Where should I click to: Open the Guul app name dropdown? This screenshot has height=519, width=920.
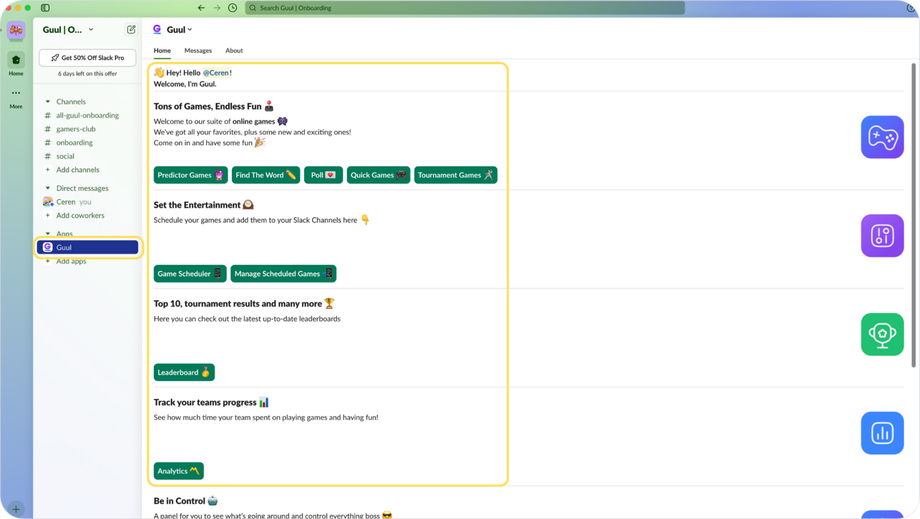[x=179, y=29]
